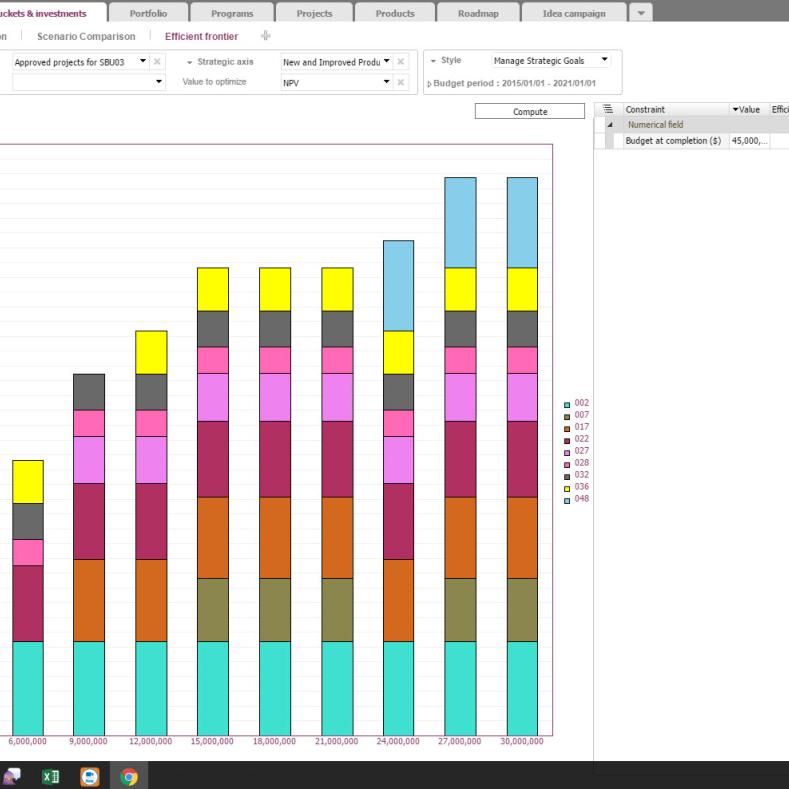Open the NPV value dropdown

(386, 82)
